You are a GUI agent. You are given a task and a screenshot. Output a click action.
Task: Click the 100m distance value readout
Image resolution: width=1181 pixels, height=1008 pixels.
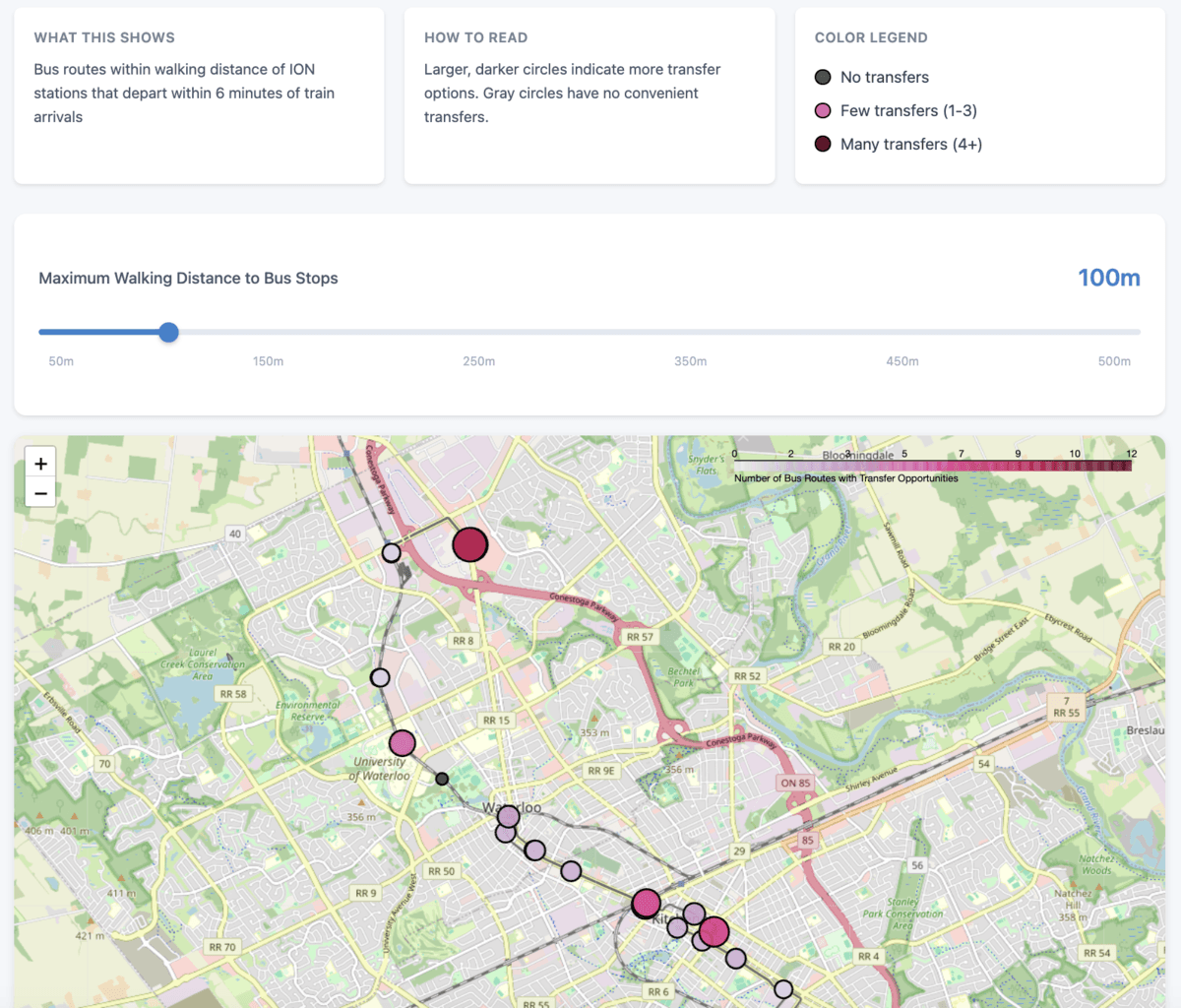pos(1108,278)
